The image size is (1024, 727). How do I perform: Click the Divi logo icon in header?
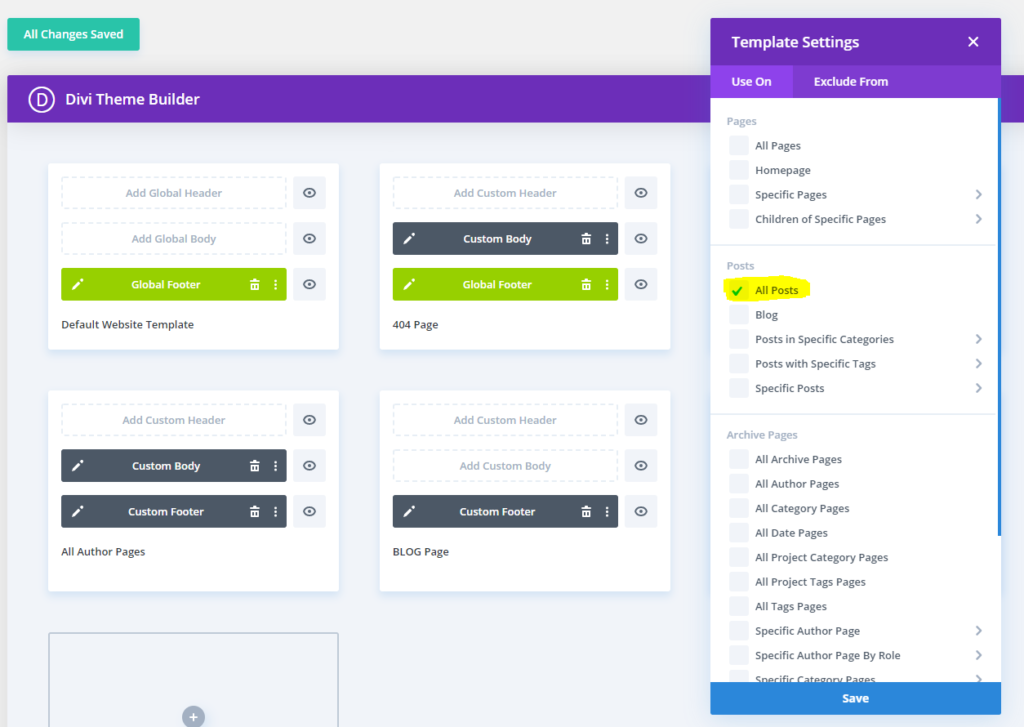coord(41,99)
